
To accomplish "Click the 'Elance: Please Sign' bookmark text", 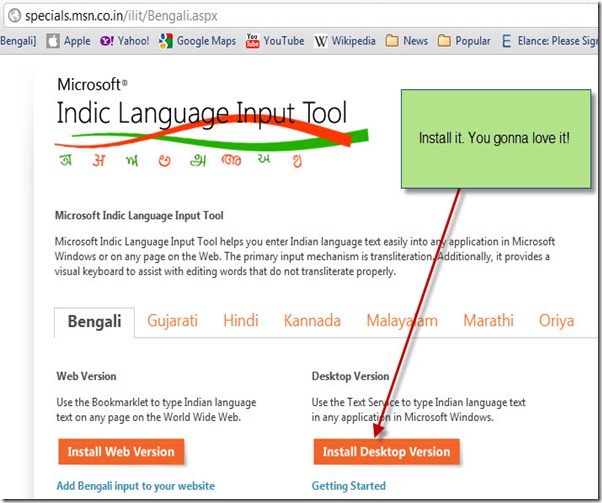I will [557, 41].
